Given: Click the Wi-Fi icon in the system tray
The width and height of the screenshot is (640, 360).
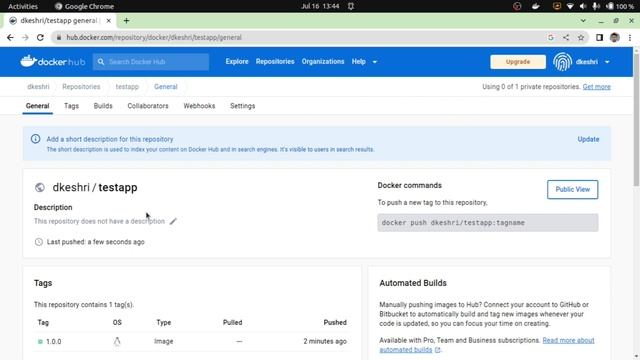Looking at the screenshot, I should point(570,6).
